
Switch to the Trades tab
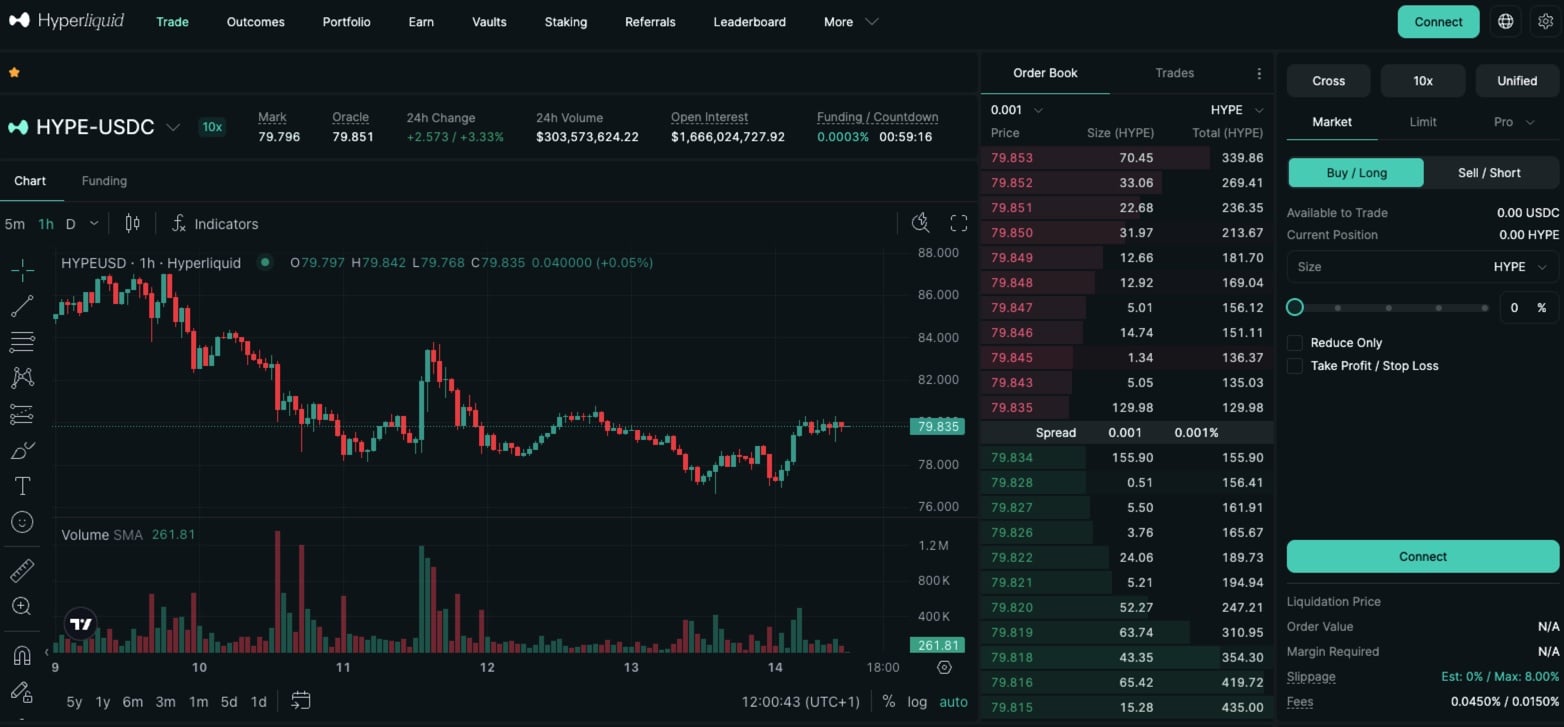coord(1174,73)
